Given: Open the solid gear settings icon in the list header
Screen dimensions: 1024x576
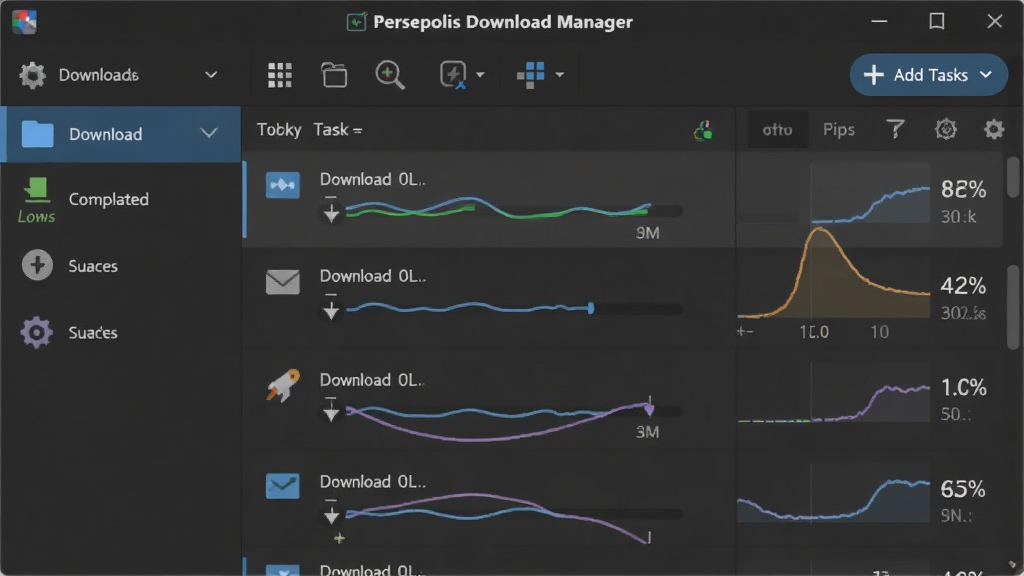Looking at the screenshot, I should click(x=994, y=129).
